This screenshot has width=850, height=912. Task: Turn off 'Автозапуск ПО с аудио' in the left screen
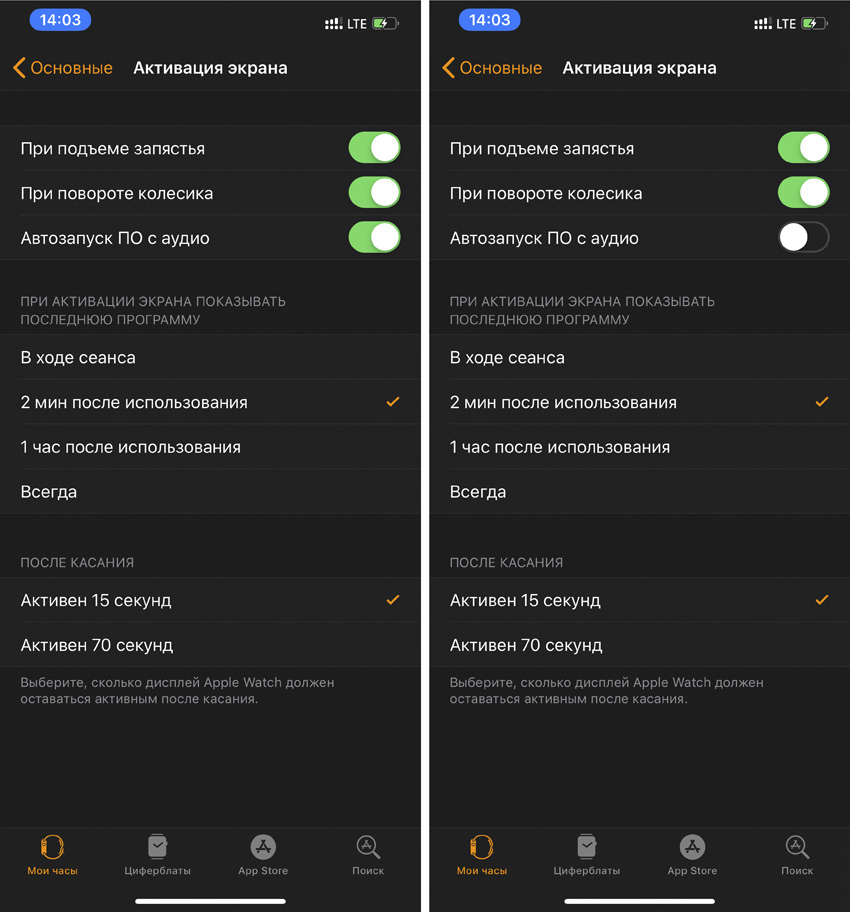click(375, 237)
